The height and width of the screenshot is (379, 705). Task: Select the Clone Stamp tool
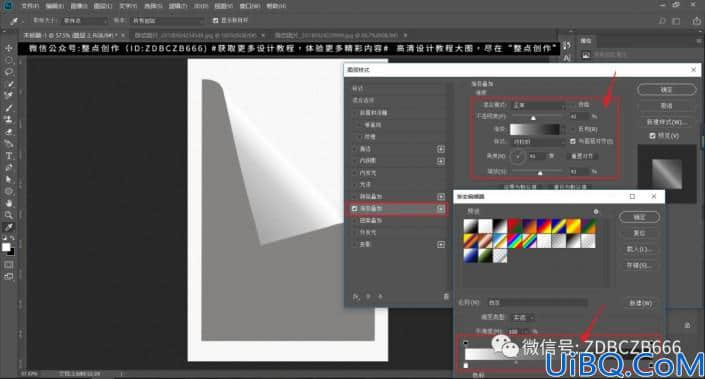[x=9, y=120]
